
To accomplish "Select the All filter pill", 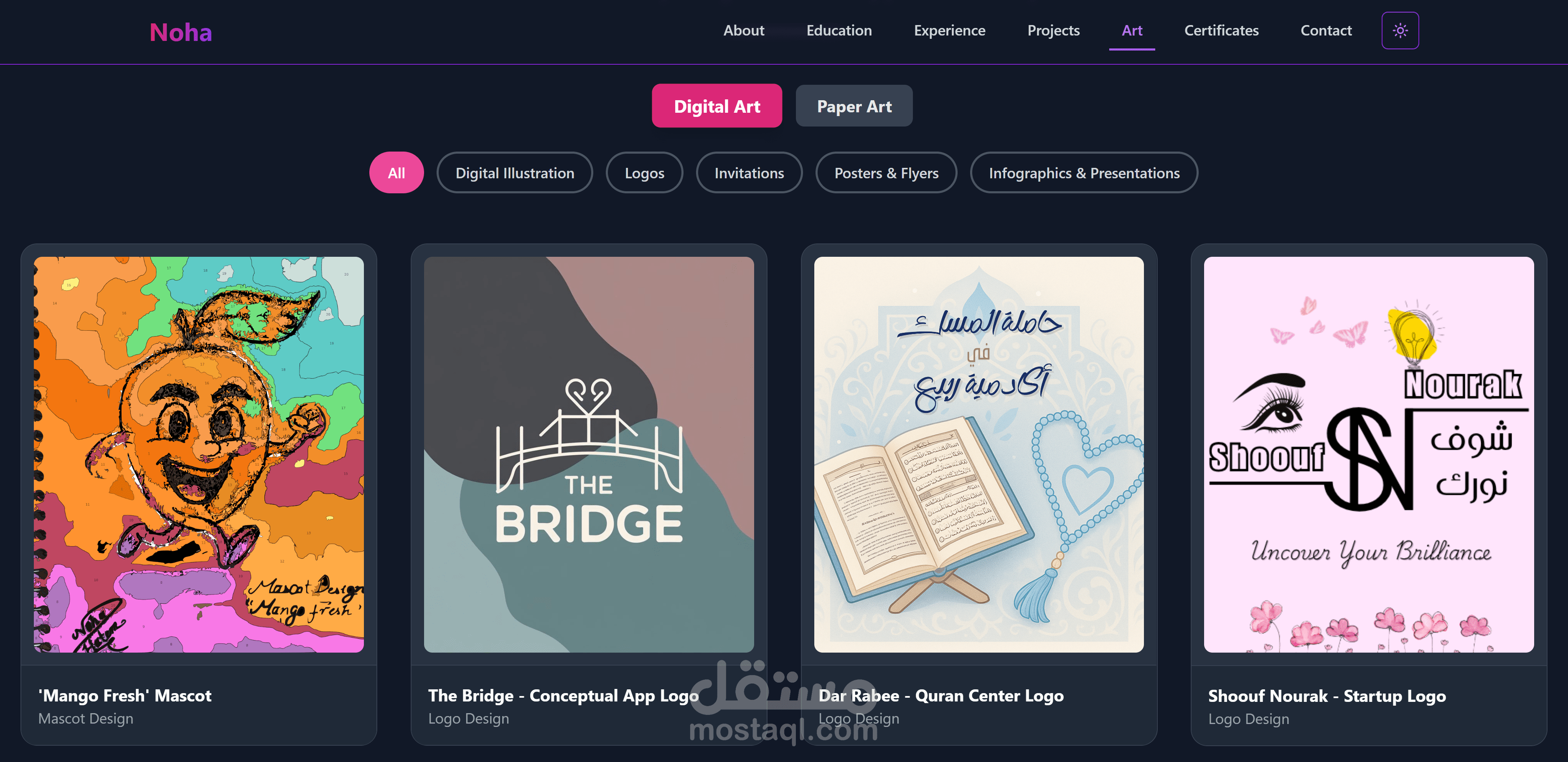I will pyautogui.click(x=396, y=173).
